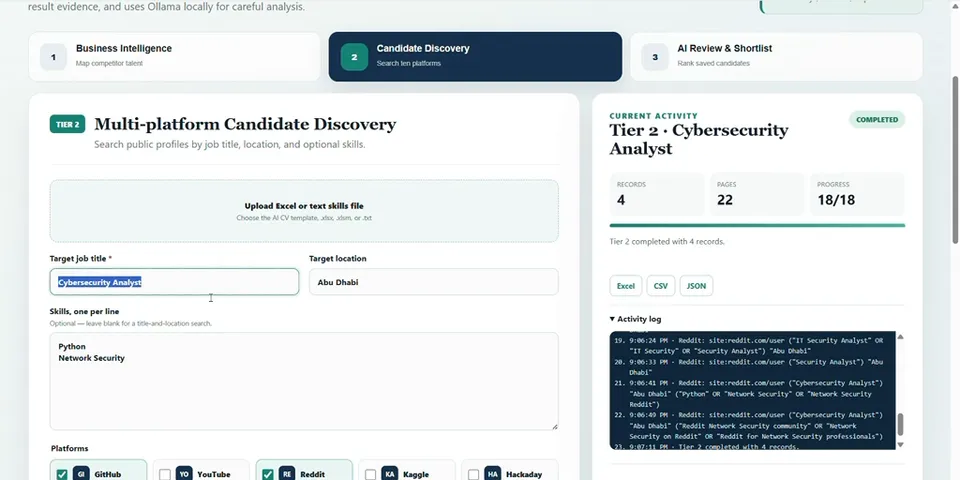The width and height of the screenshot is (960, 480).
Task: Click the activity log scroll up arrow
Action: click(x=900, y=337)
